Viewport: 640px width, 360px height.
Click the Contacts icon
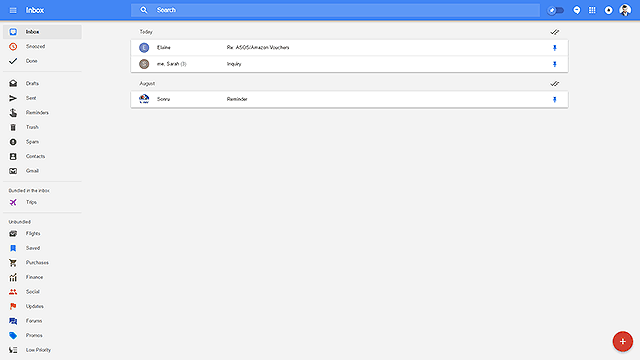pos(13,156)
